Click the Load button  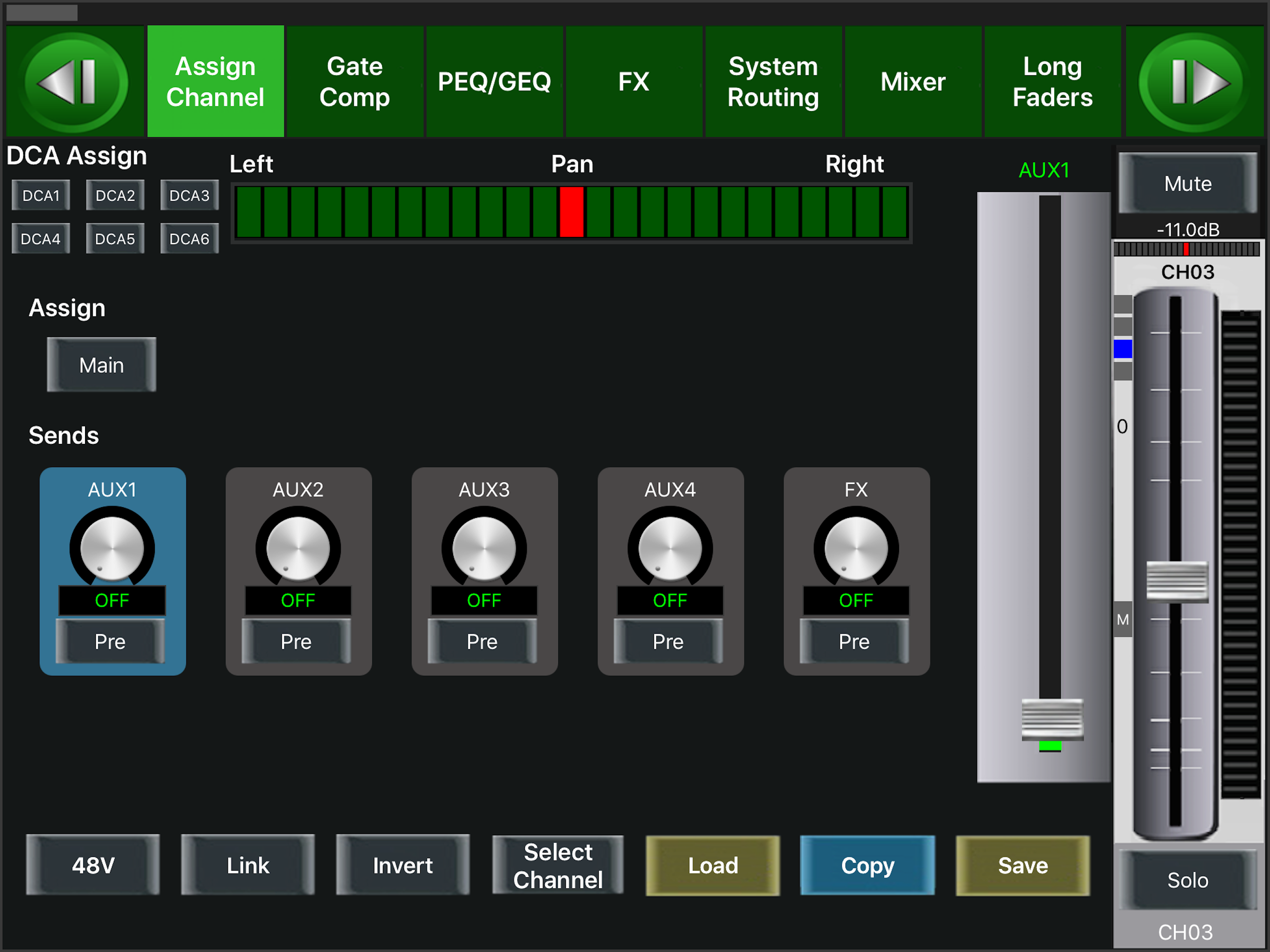[x=713, y=865]
